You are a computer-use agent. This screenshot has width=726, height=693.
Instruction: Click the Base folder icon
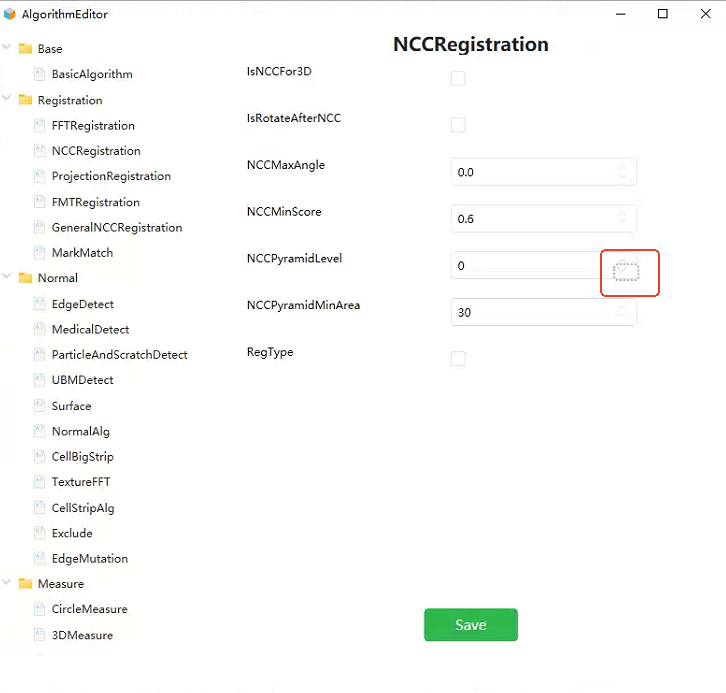(25, 49)
